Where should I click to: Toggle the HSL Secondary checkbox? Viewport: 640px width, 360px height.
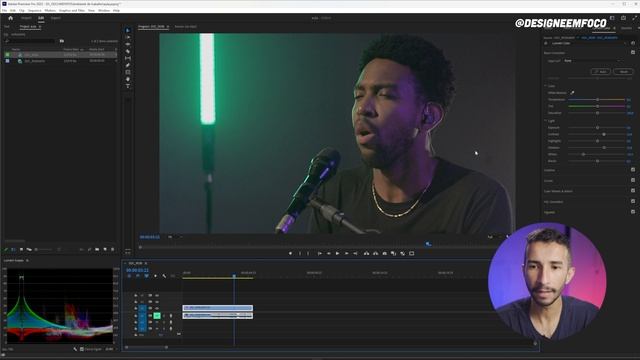pyautogui.click(x=633, y=202)
